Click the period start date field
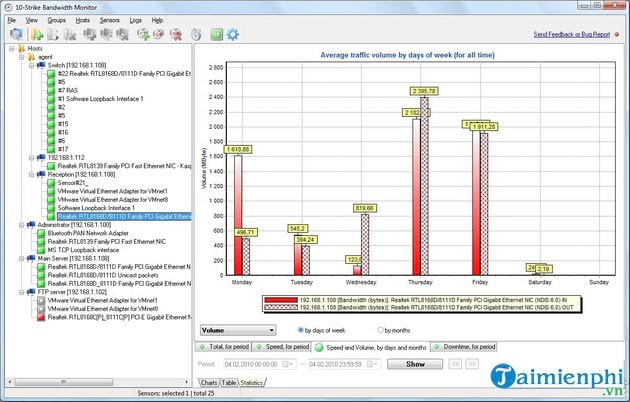 click(x=260, y=364)
